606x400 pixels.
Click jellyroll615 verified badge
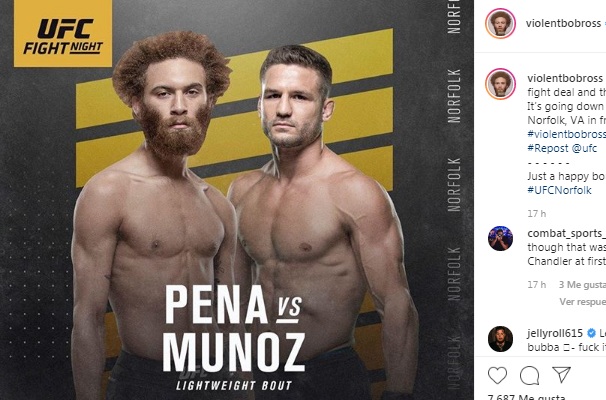tap(591, 333)
